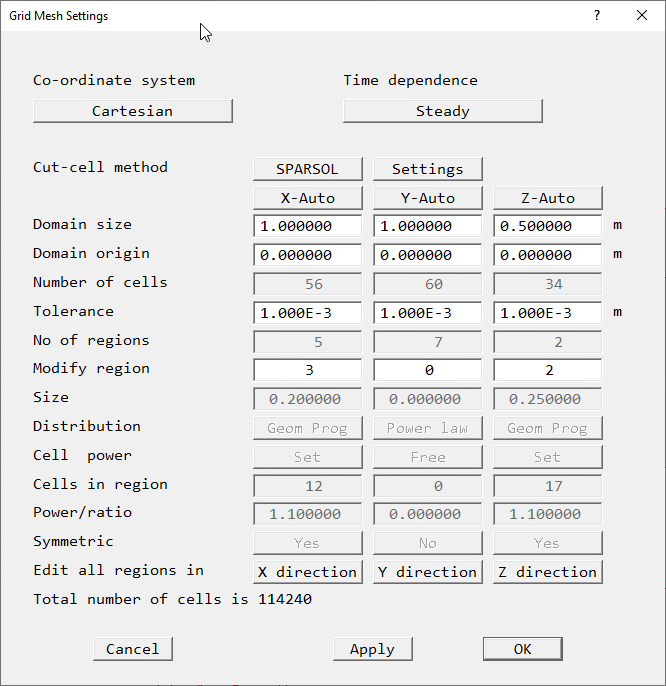Click the X tolerance field
This screenshot has width=666, height=686.
(x=307, y=313)
